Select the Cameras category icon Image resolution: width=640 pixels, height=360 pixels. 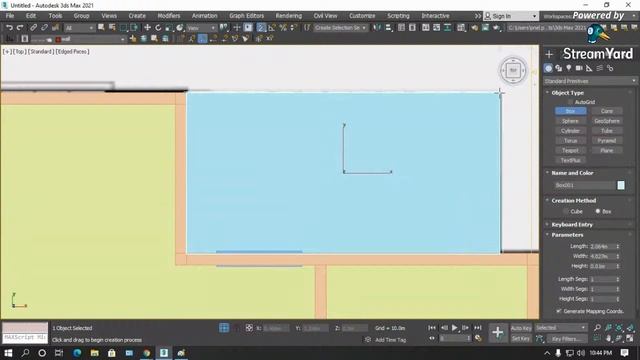[579, 68]
